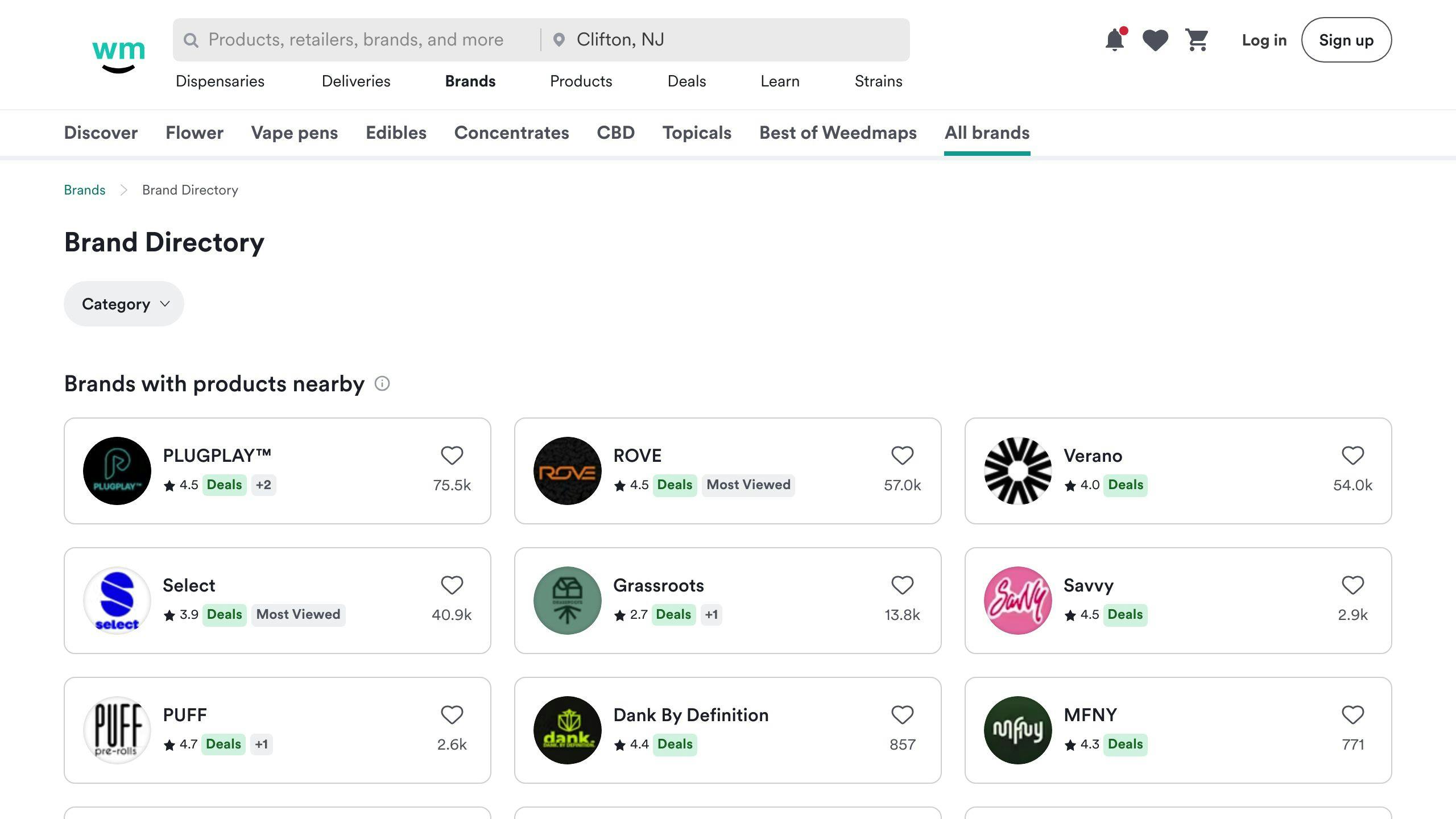Open Deals in main navigation
Screen dimensions: 1456x819
tap(686, 81)
